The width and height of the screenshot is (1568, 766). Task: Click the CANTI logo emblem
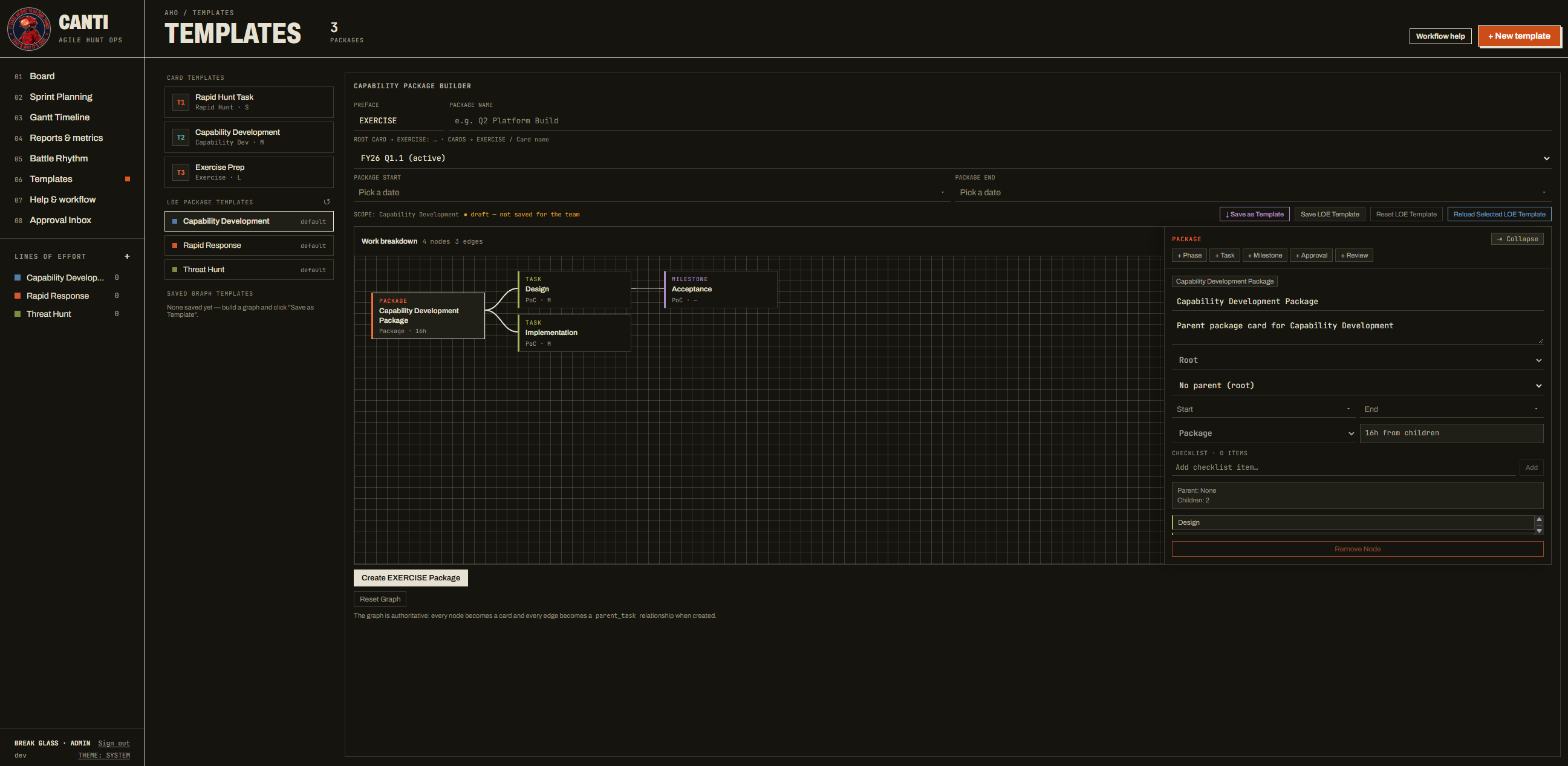click(28, 28)
